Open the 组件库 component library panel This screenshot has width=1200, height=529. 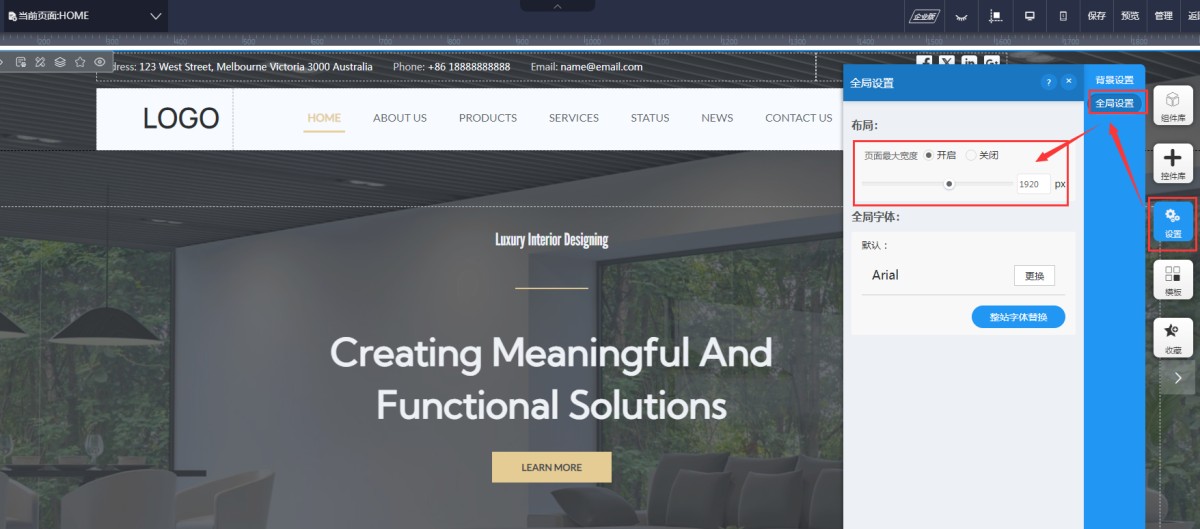point(1173,105)
